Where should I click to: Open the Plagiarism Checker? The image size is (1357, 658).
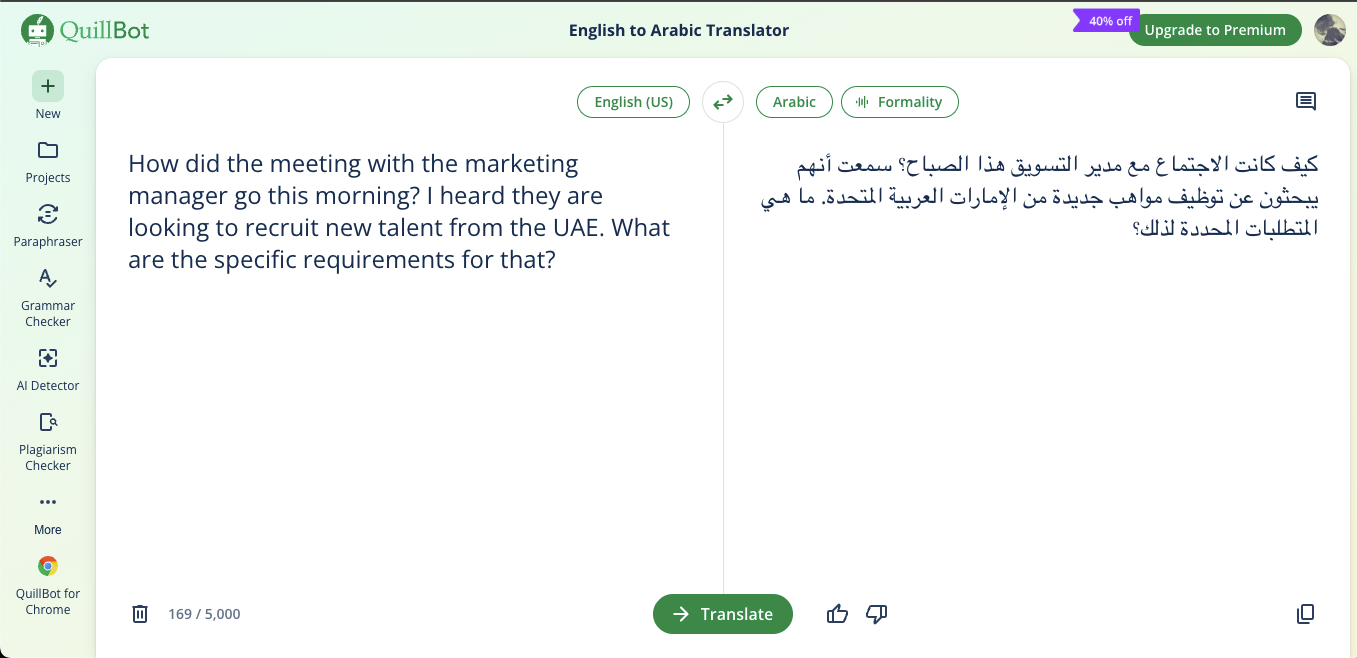[47, 435]
